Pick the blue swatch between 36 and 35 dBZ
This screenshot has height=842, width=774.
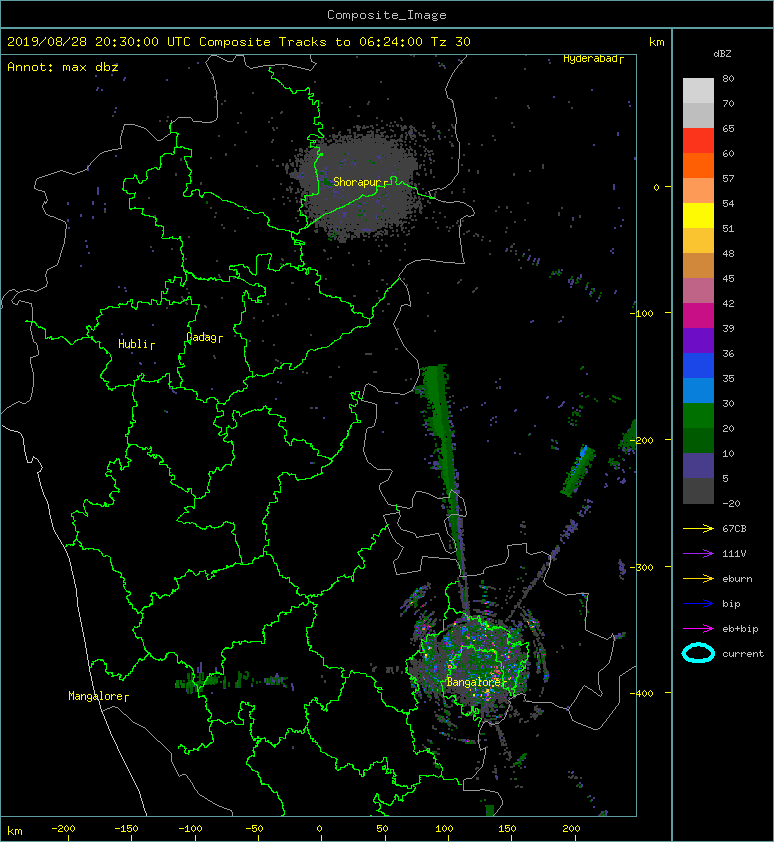tap(698, 366)
